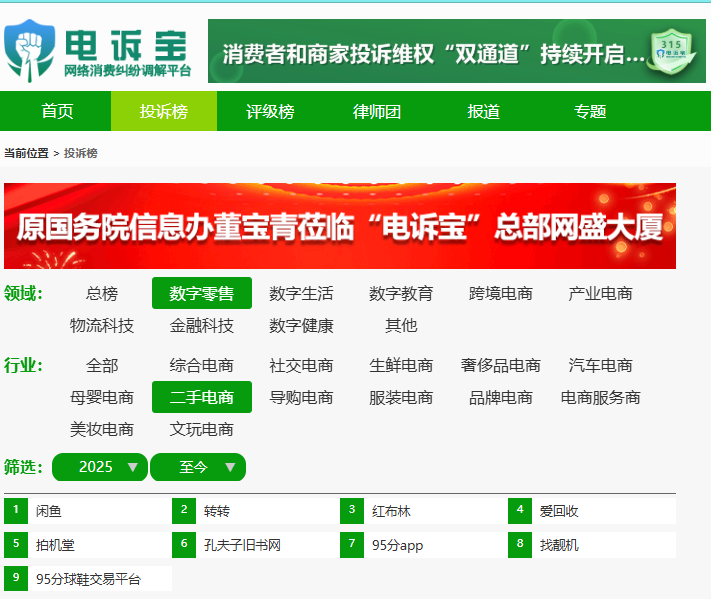The height and width of the screenshot is (599, 711).
Task: Select 数字健康 field filter
Action: [301, 325]
